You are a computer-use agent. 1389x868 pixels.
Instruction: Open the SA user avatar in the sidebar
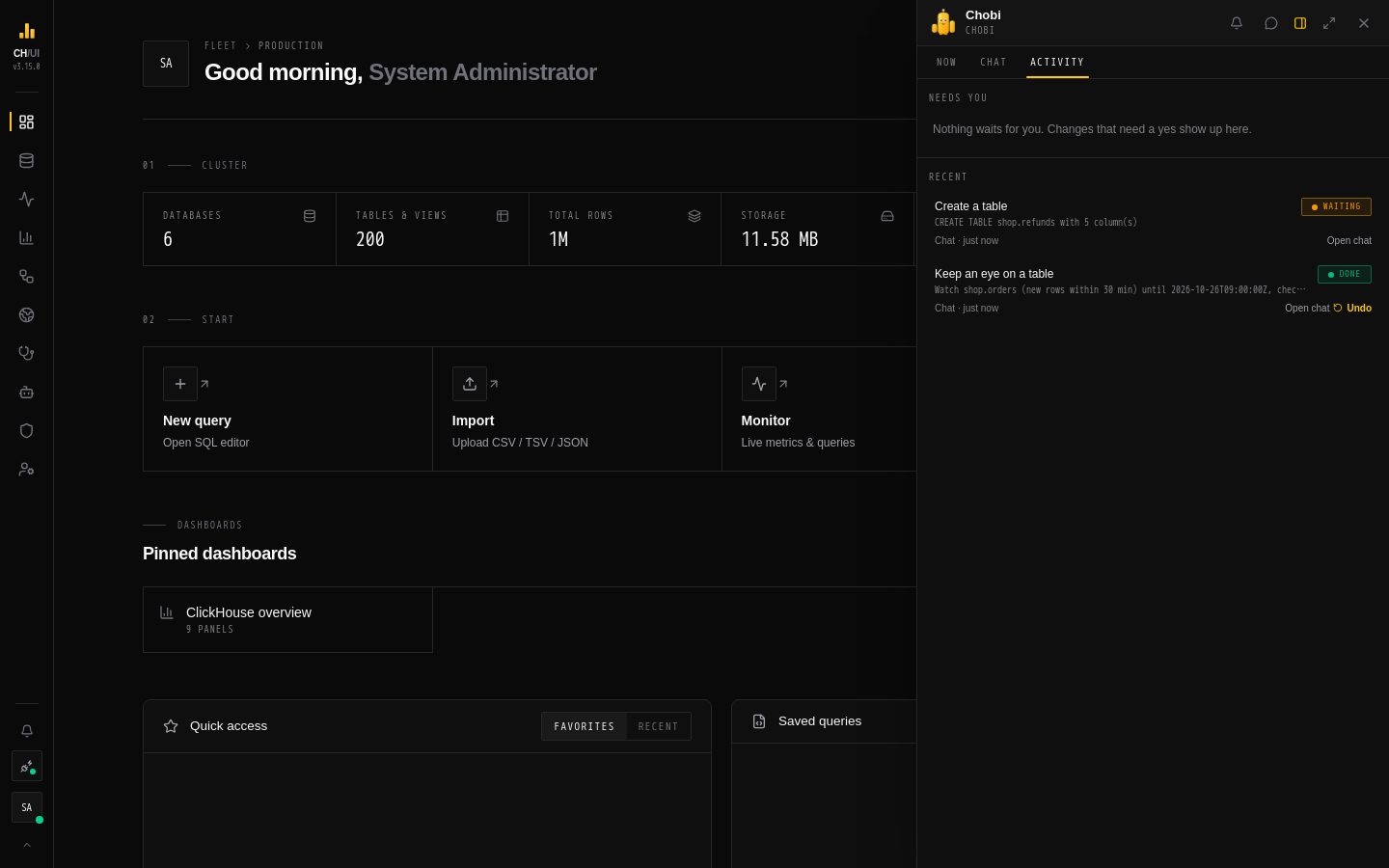coord(26,807)
